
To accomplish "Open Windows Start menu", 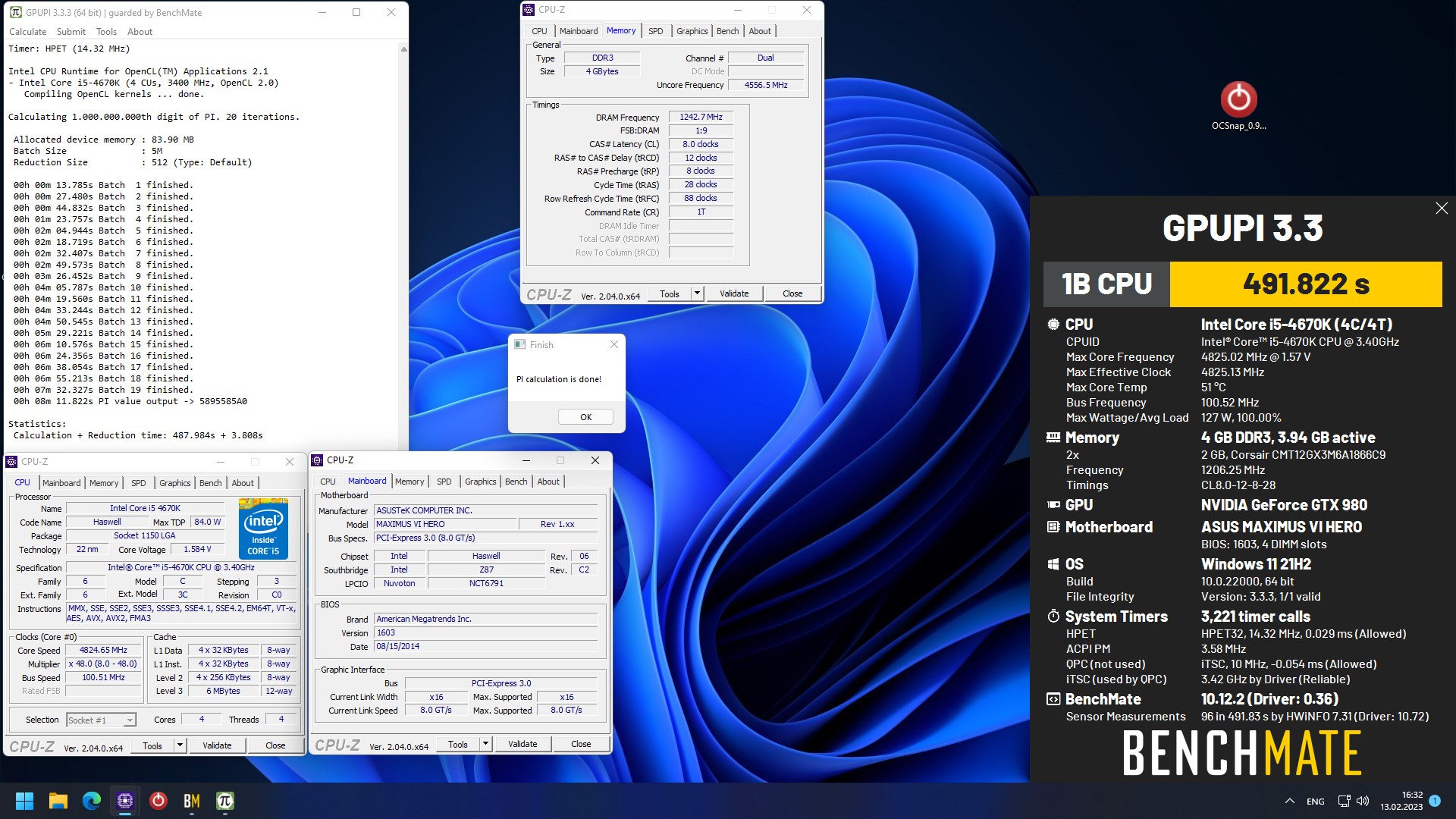I will click(x=24, y=801).
